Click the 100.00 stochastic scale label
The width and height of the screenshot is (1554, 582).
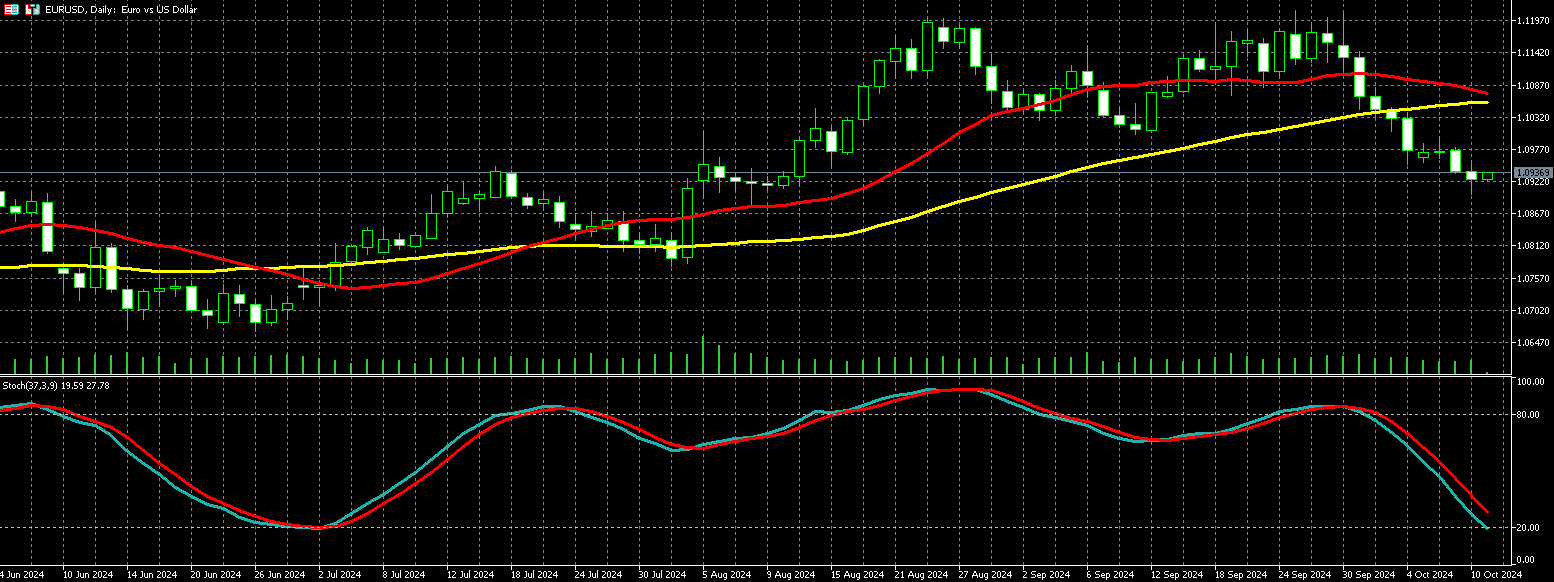pos(1530,382)
